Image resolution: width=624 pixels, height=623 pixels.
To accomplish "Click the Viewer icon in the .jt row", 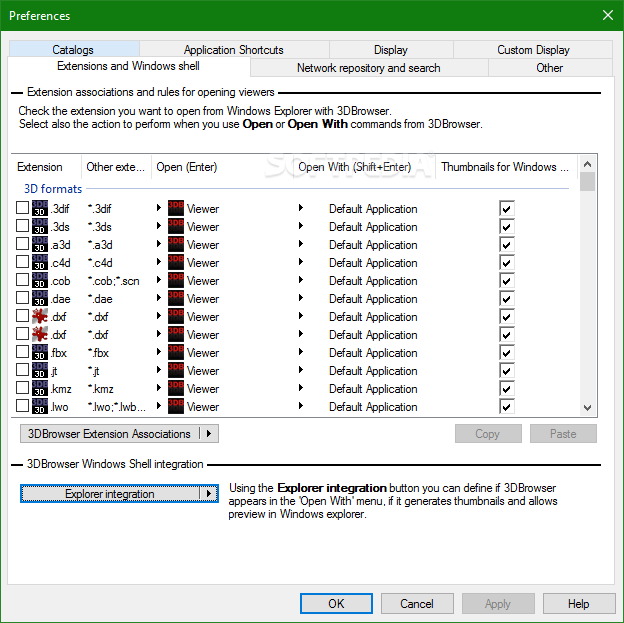I will (176, 370).
